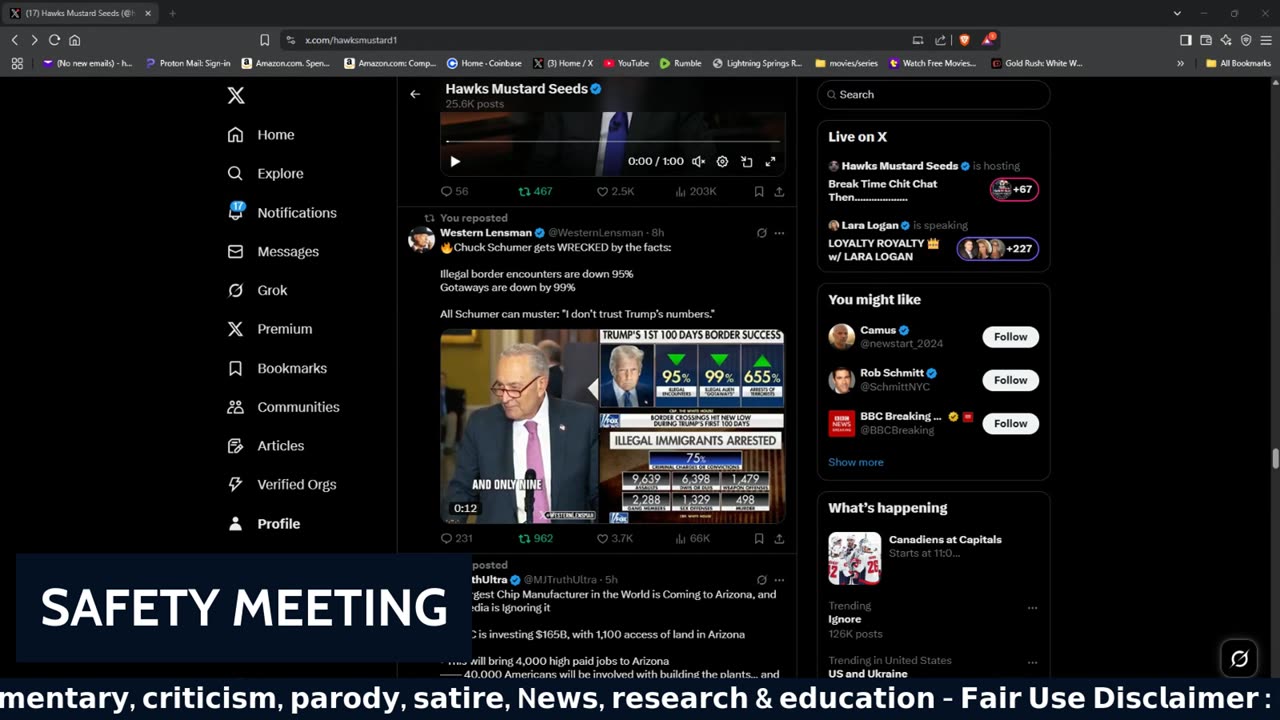Open more options on MJTruthUltra post

(779, 580)
